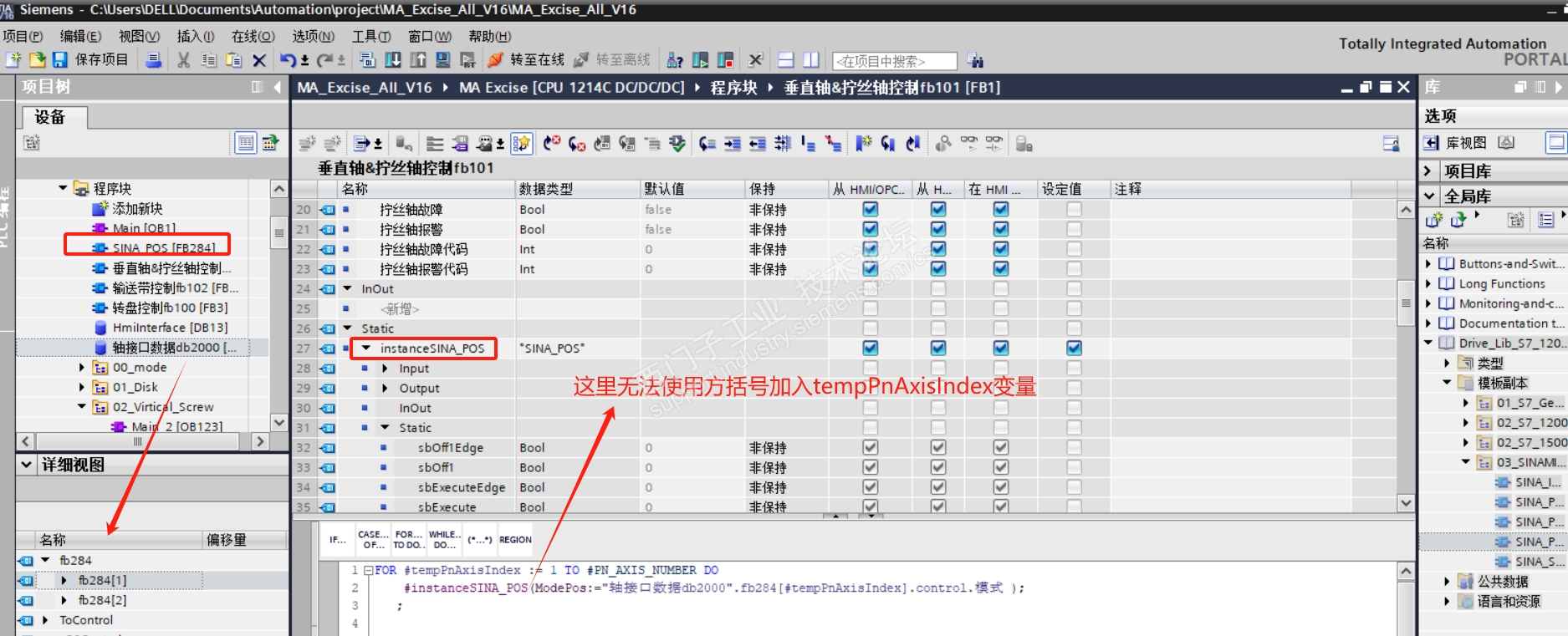1568x636 pixels.
Task: Click the paste clipboard icon
Action: point(234,60)
